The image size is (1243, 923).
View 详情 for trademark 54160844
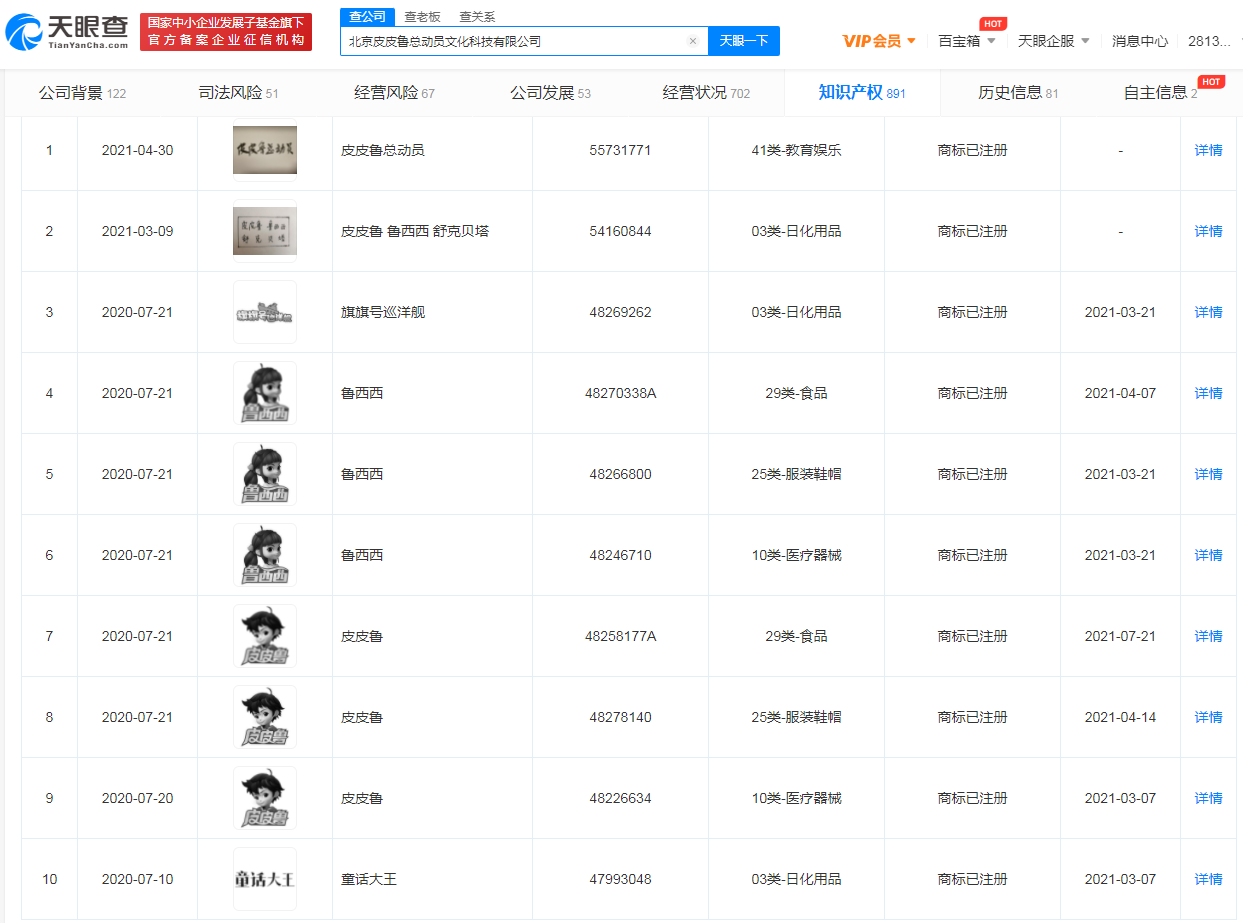pyautogui.click(x=1208, y=231)
